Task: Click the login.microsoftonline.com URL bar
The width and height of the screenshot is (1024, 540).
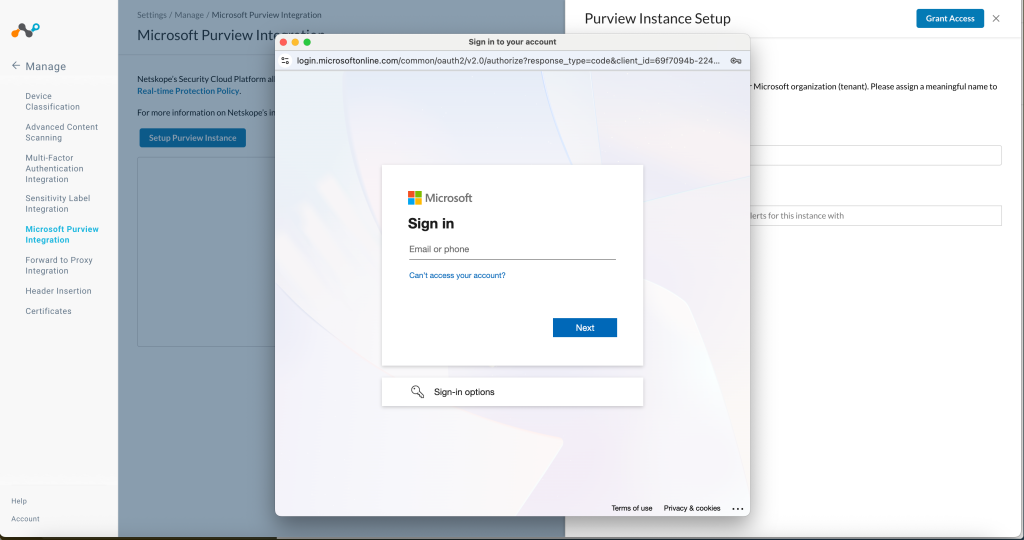Action: pyautogui.click(x=508, y=61)
